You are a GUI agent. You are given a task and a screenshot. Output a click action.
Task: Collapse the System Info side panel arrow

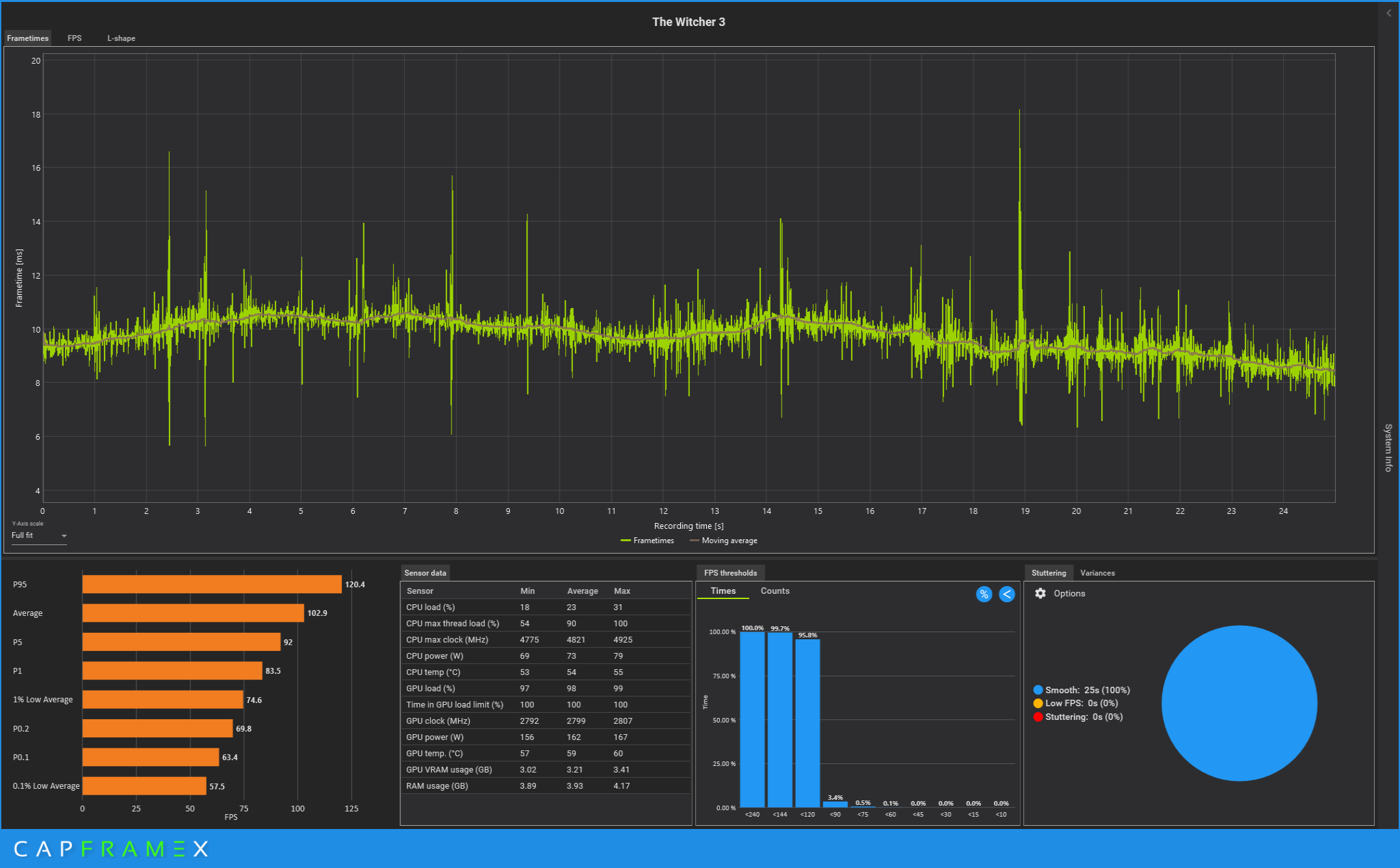[x=1389, y=13]
